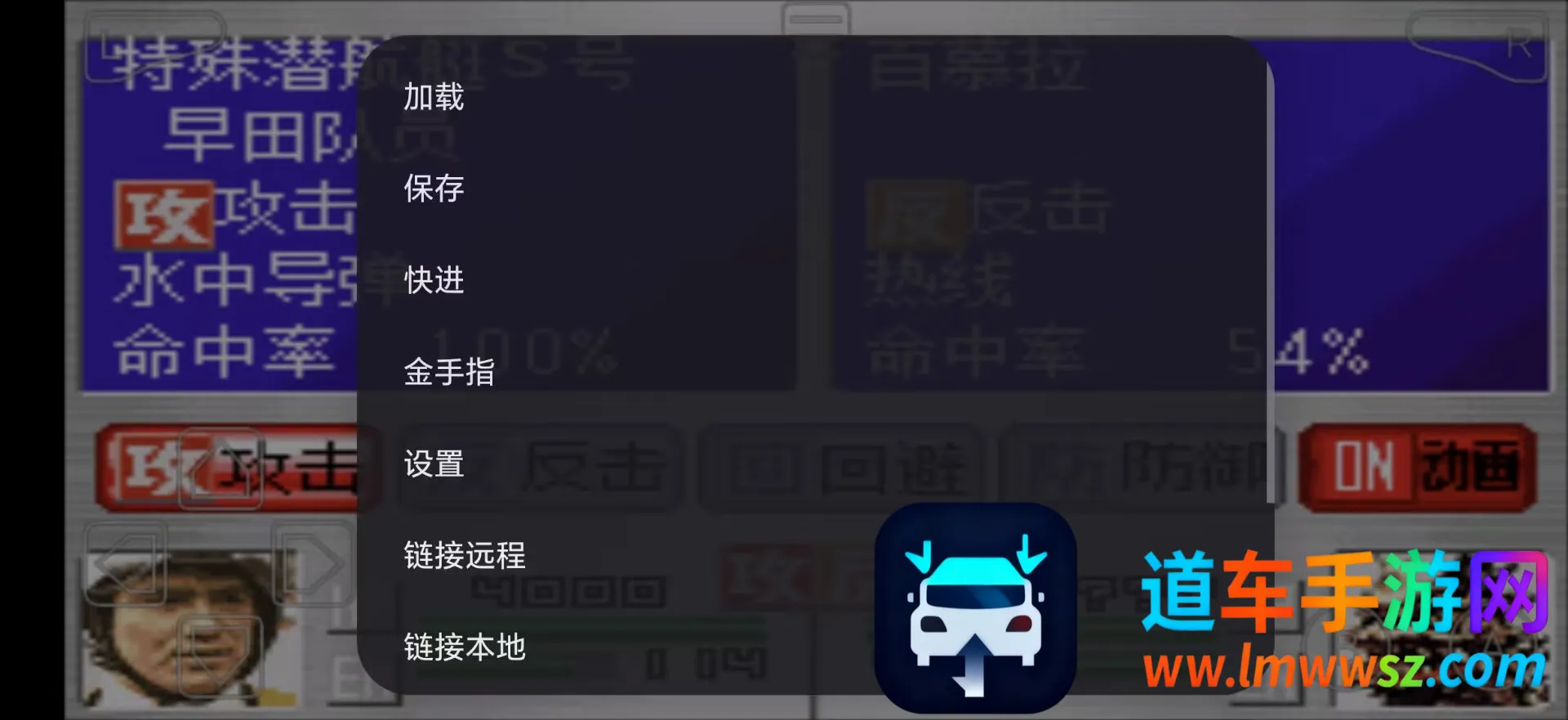1568x720 pixels.
Task: Select 链接远程 remote link option
Action: point(465,555)
